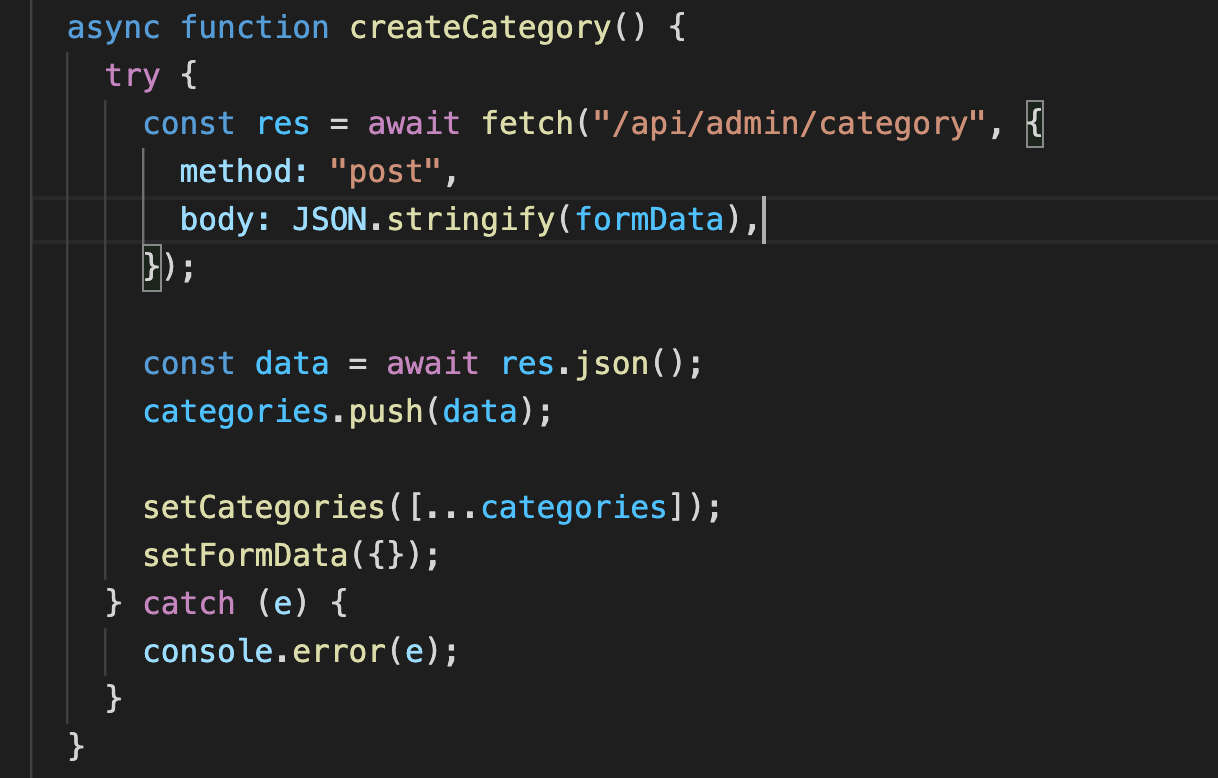Click the body property label
The width and height of the screenshot is (1218, 778).
click(x=216, y=219)
